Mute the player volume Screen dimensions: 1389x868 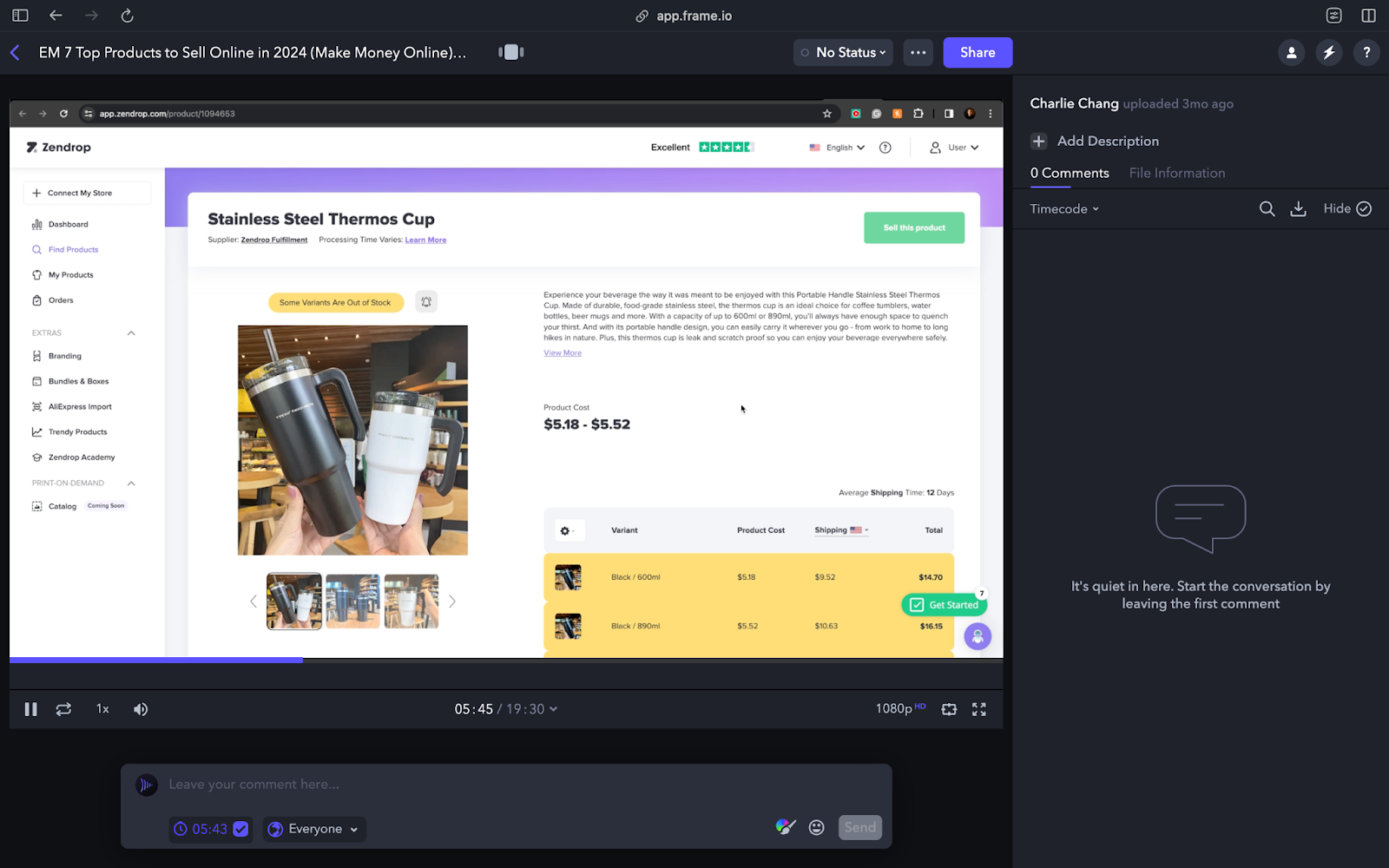[141, 709]
